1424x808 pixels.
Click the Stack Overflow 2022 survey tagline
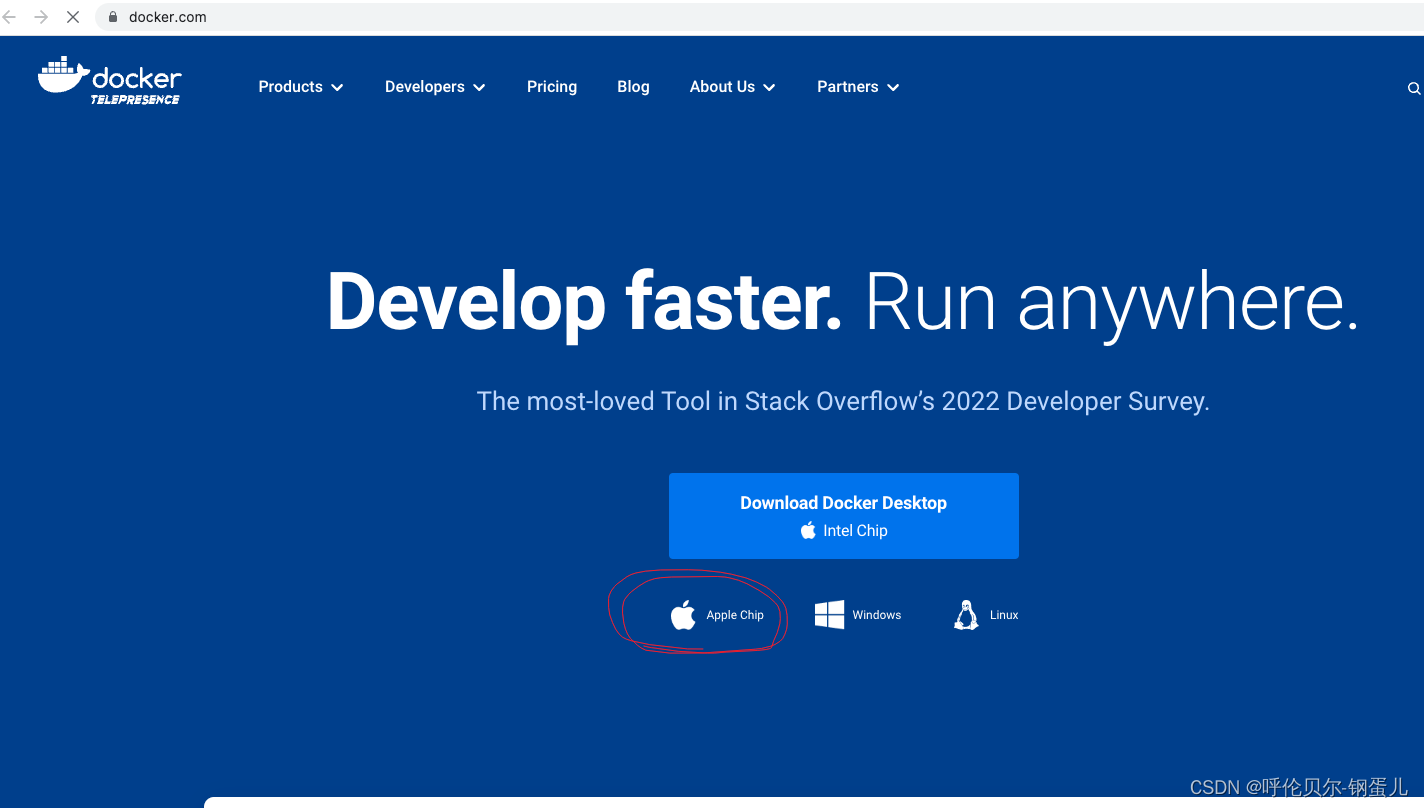tap(843, 401)
